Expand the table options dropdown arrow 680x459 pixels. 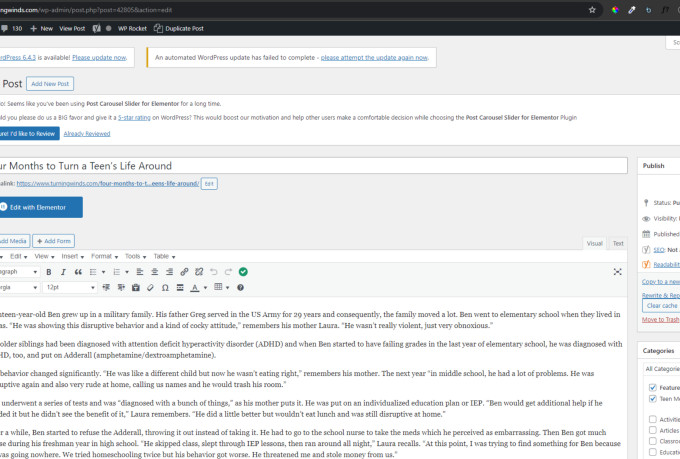[228, 288]
